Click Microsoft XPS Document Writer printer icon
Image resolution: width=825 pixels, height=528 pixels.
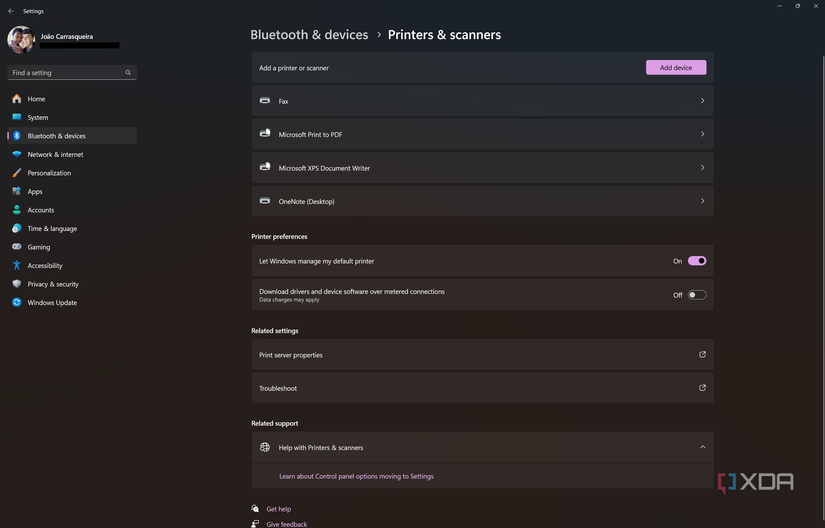265,167
